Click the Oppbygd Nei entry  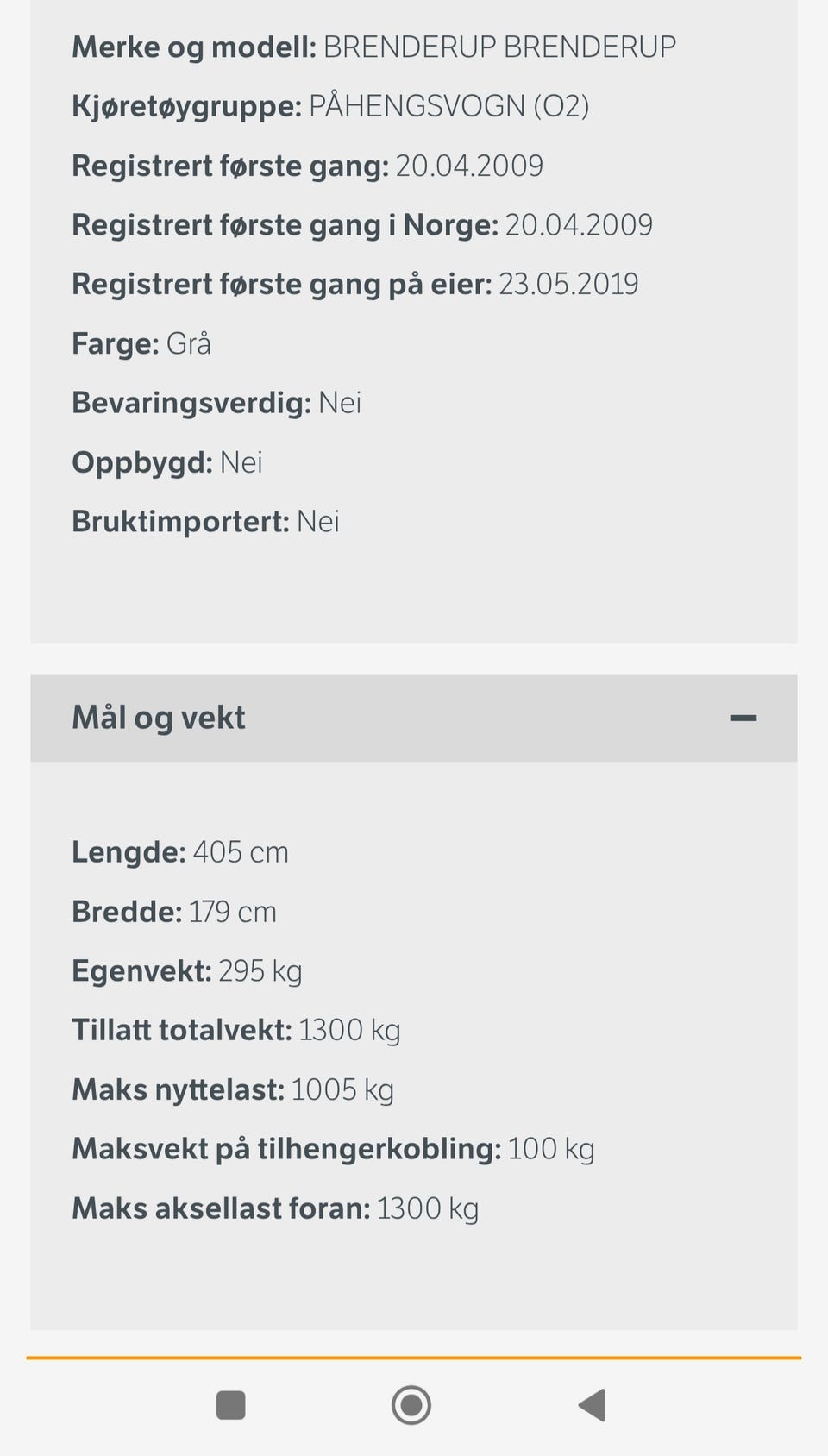tap(167, 462)
